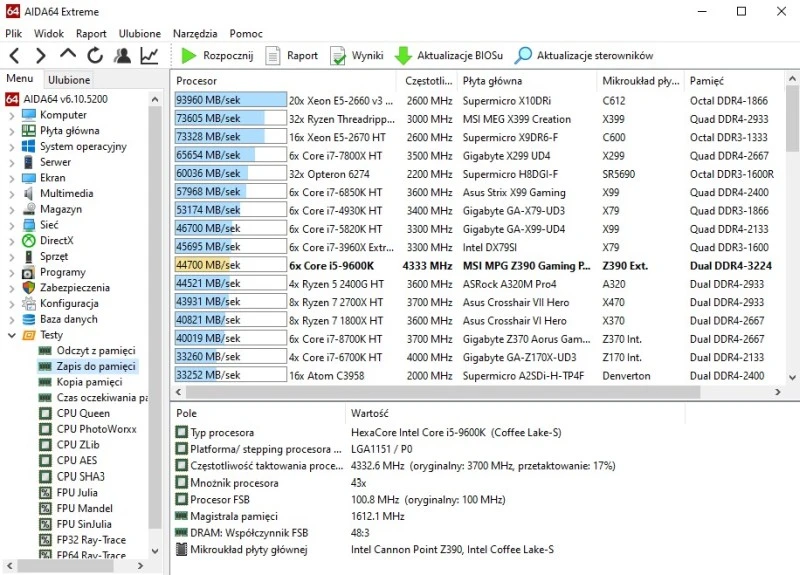Sort by the Płyta główna column header
The height and width of the screenshot is (575, 800).
tap(528, 81)
